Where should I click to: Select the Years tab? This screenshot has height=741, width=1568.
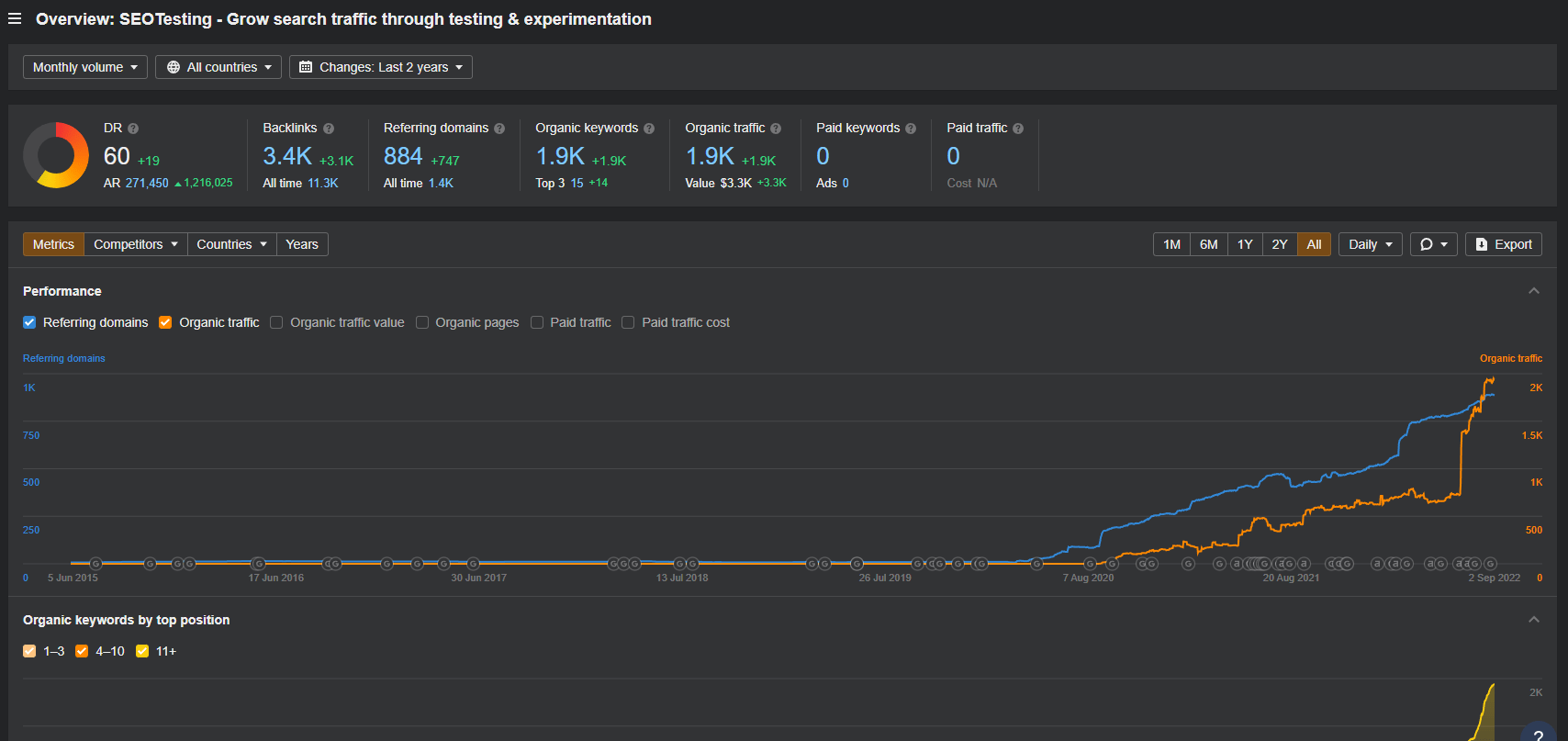(x=302, y=244)
